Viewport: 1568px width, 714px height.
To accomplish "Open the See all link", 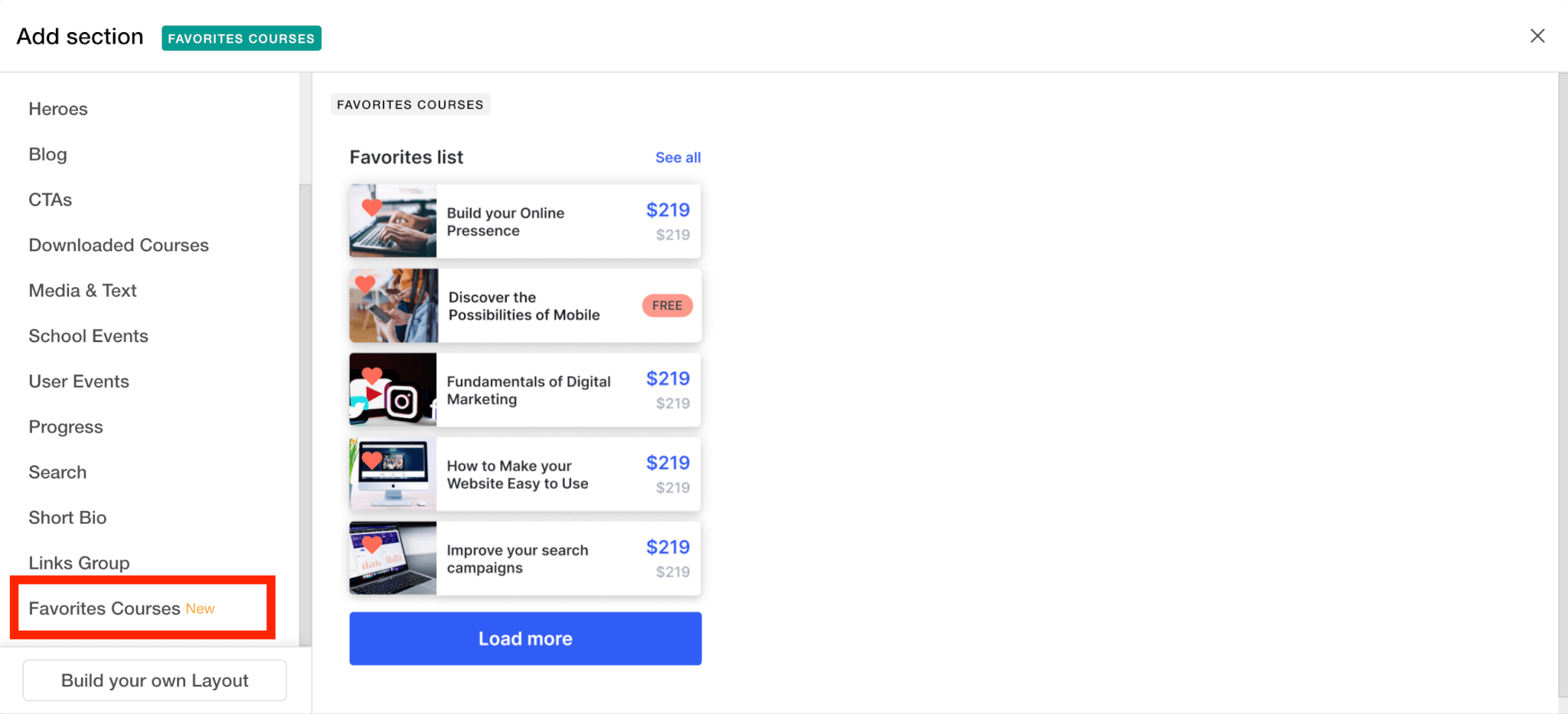I will (678, 158).
